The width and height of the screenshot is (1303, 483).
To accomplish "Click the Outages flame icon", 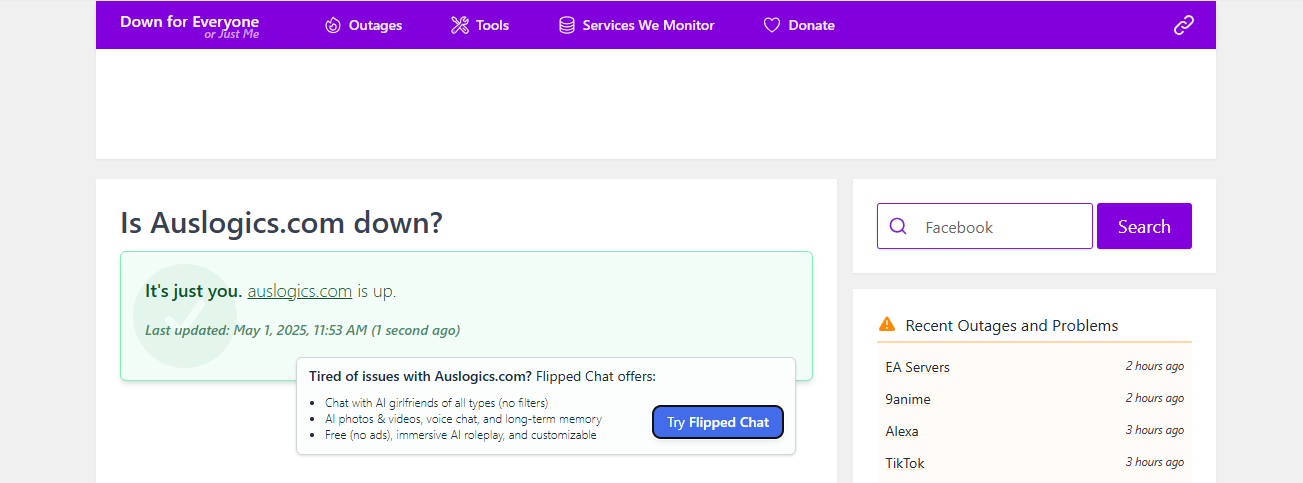I will 333,25.
